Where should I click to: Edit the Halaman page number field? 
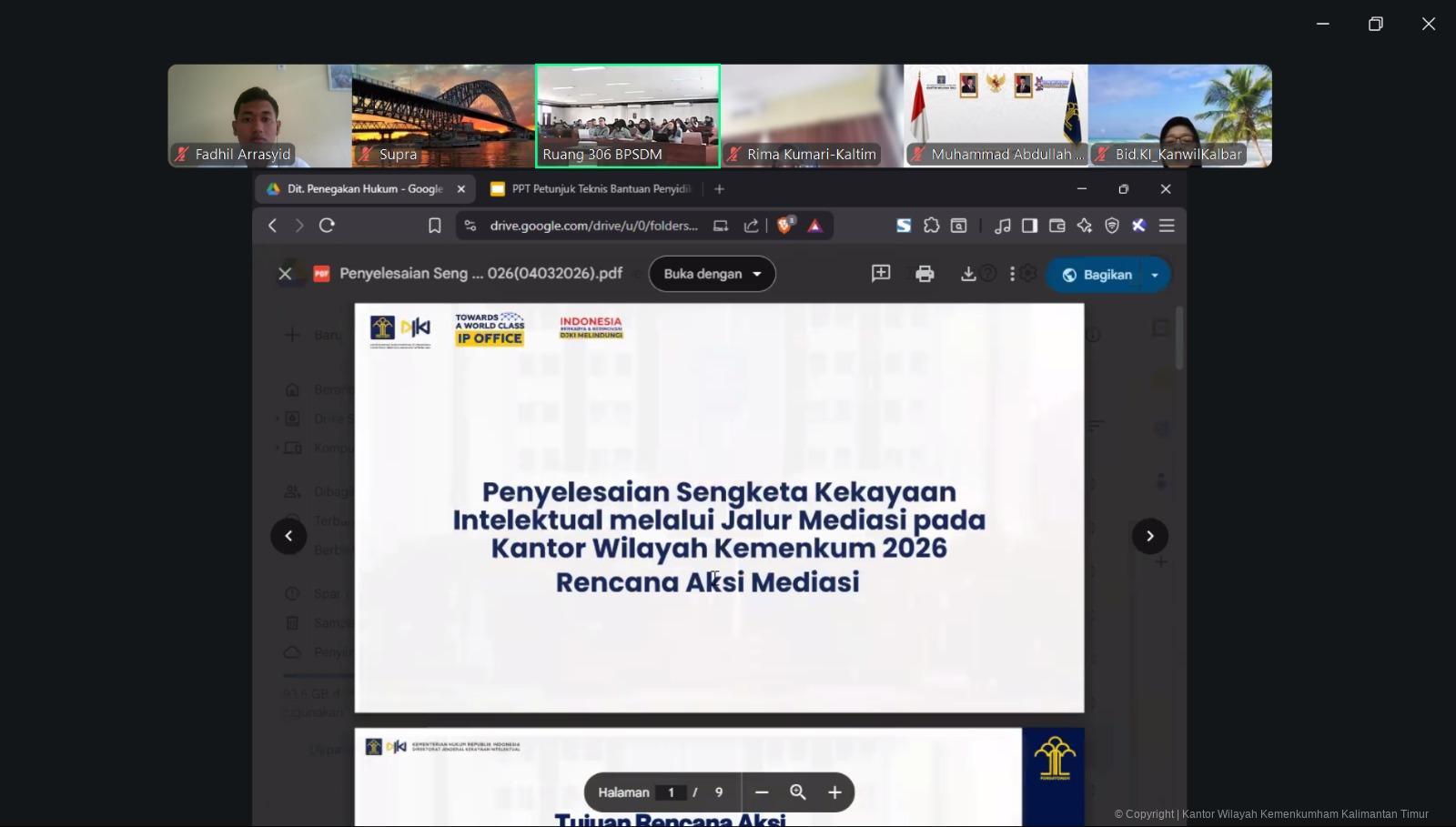(x=671, y=792)
